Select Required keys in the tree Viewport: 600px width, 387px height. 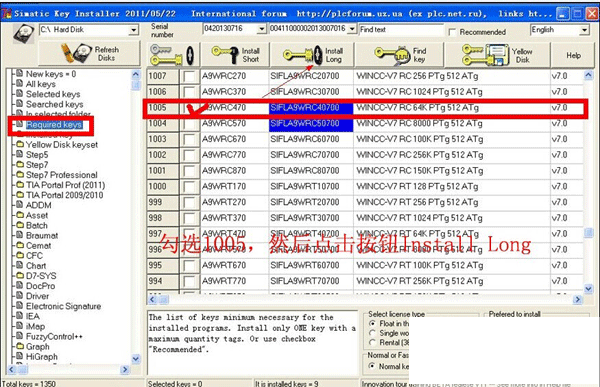[54, 125]
